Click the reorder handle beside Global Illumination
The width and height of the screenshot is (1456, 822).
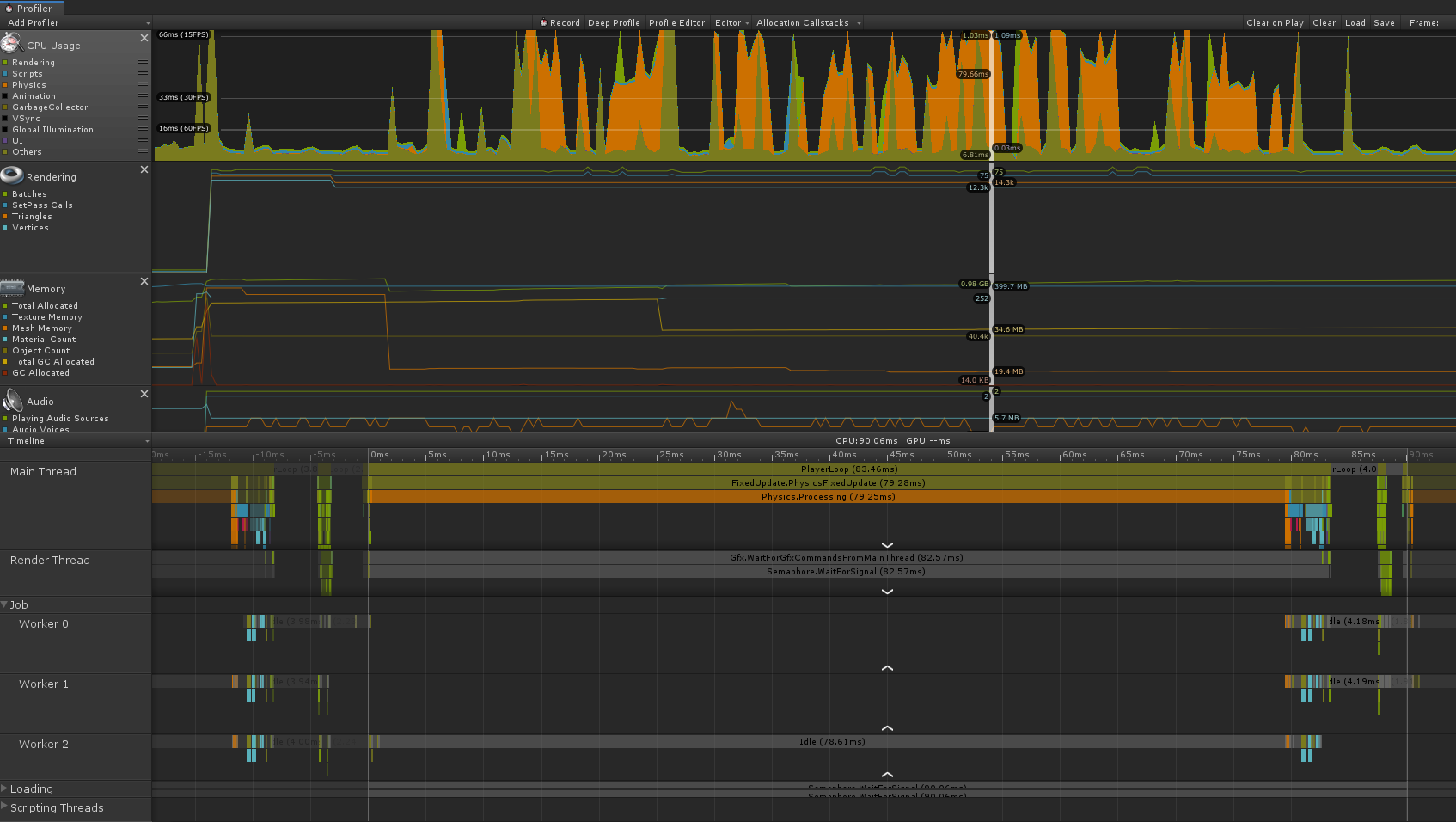143,129
